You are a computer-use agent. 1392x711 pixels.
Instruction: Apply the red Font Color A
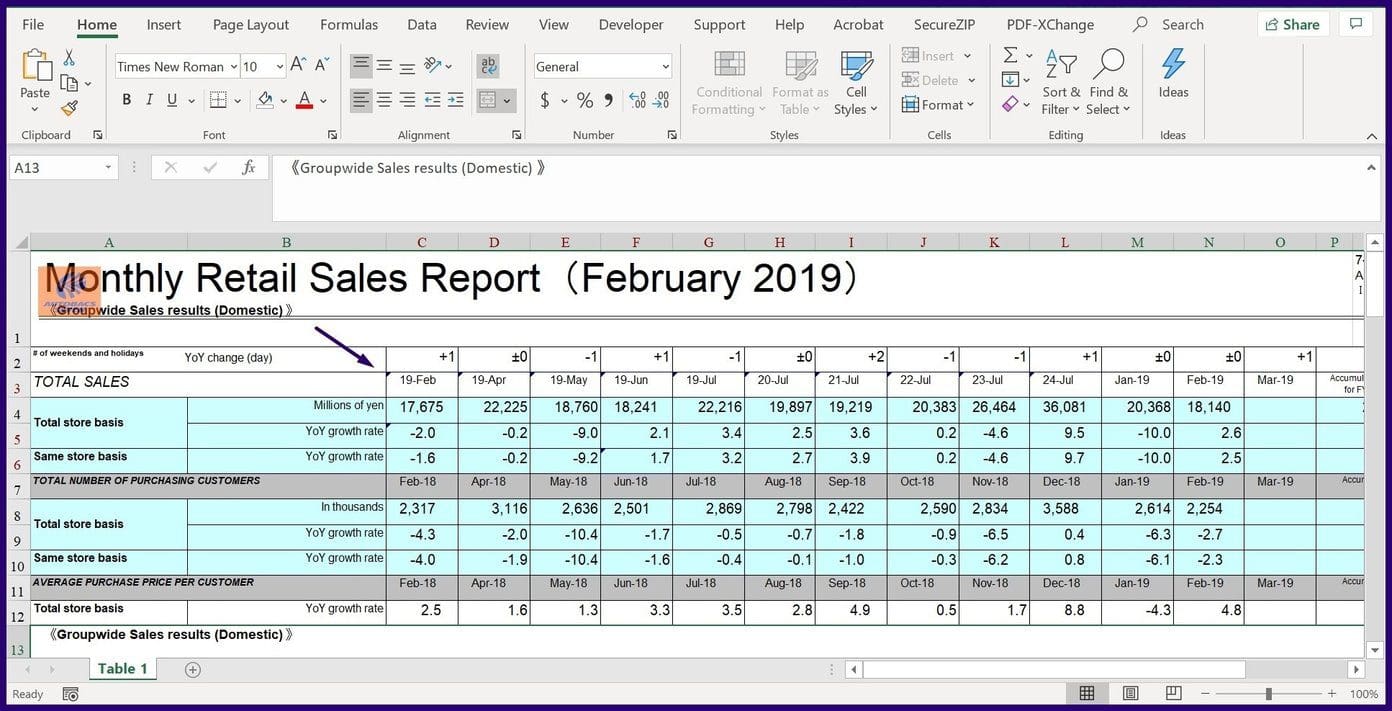coord(304,100)
